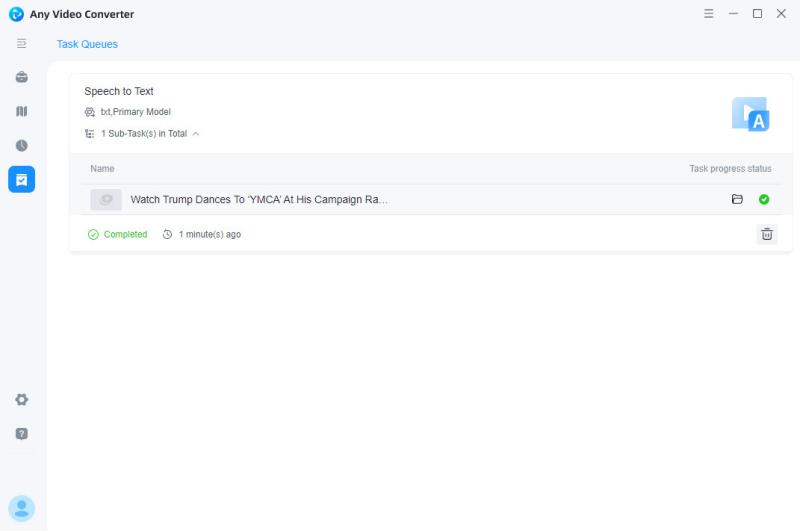Viewport: 800px width, 531px height.
Task: Select the Task Queue sidebar icon
Action: coord(22,179)
